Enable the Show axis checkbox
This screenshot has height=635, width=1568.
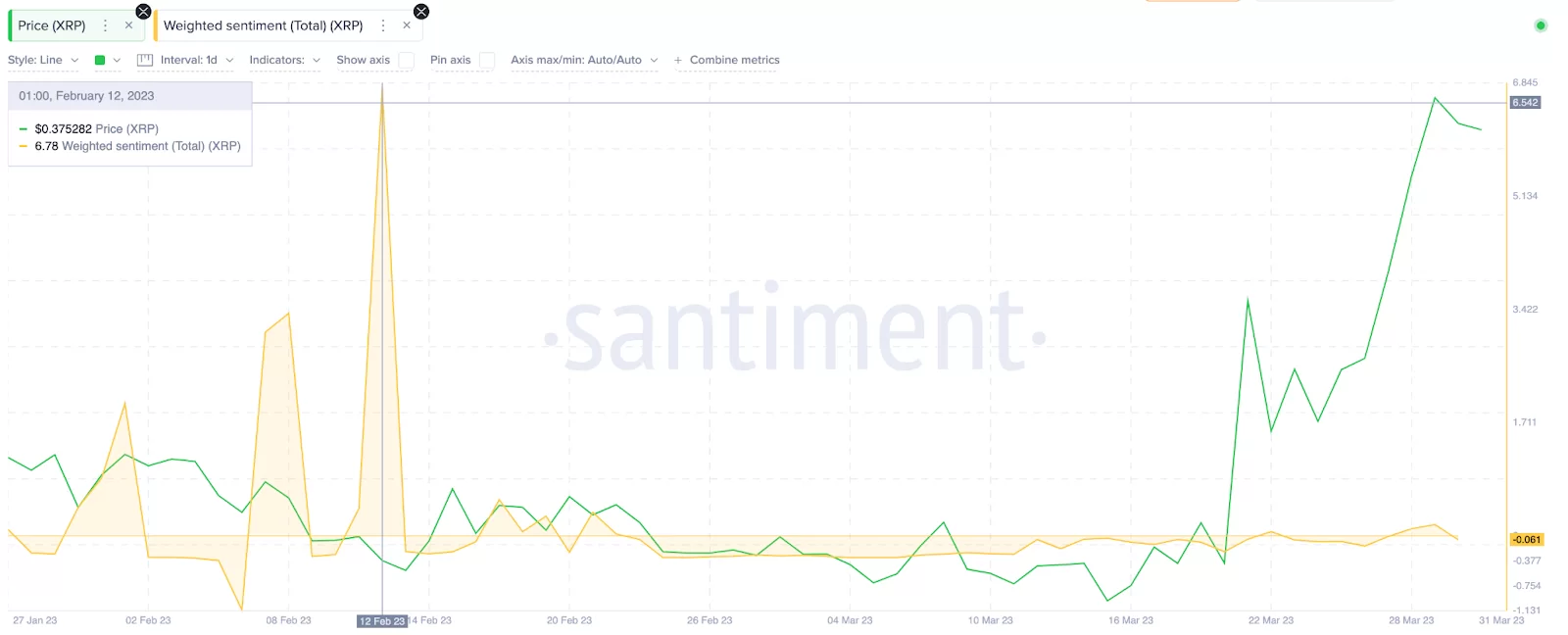point(407,60)
